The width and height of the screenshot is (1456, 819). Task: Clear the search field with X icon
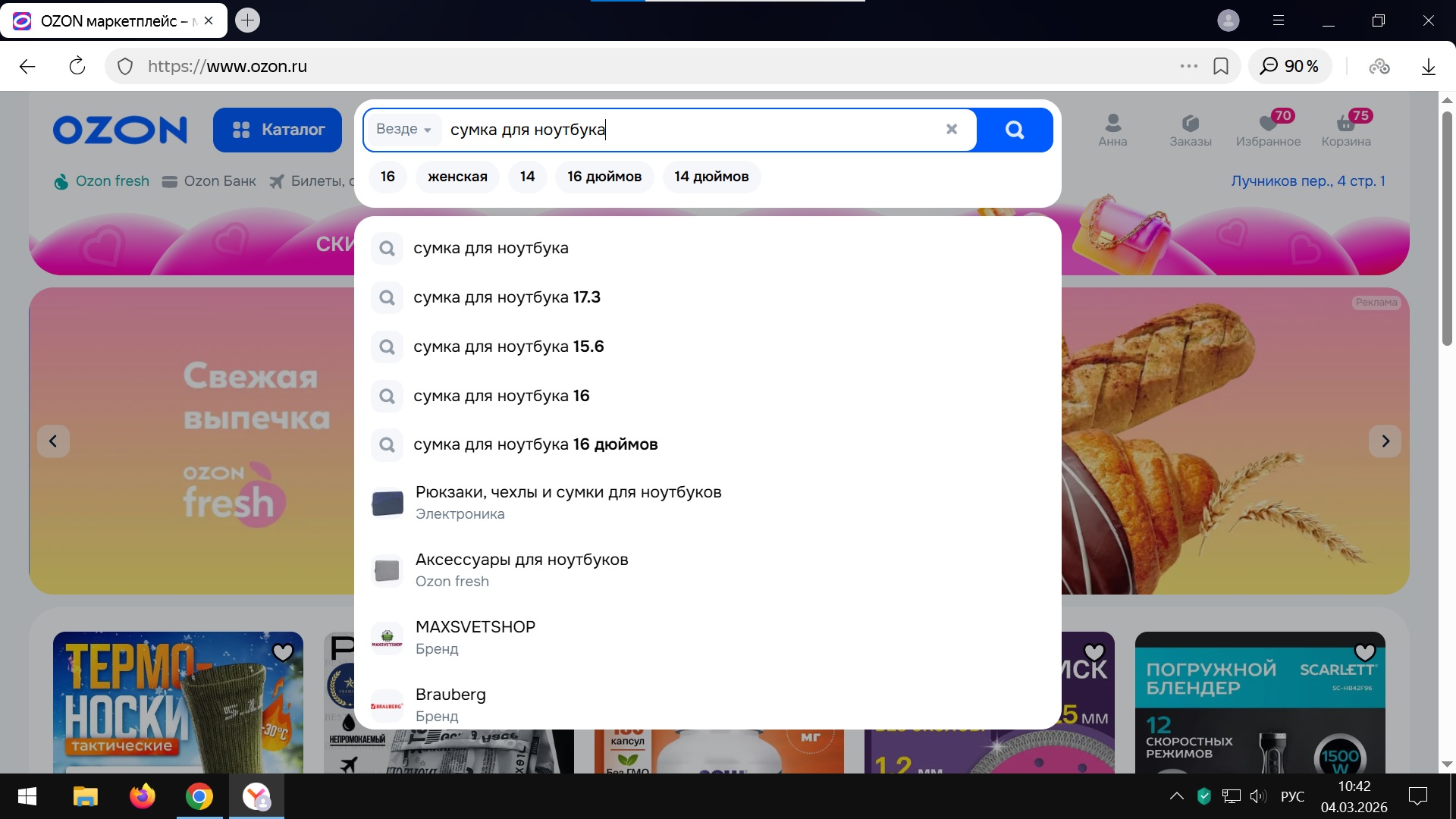(952, 130)
